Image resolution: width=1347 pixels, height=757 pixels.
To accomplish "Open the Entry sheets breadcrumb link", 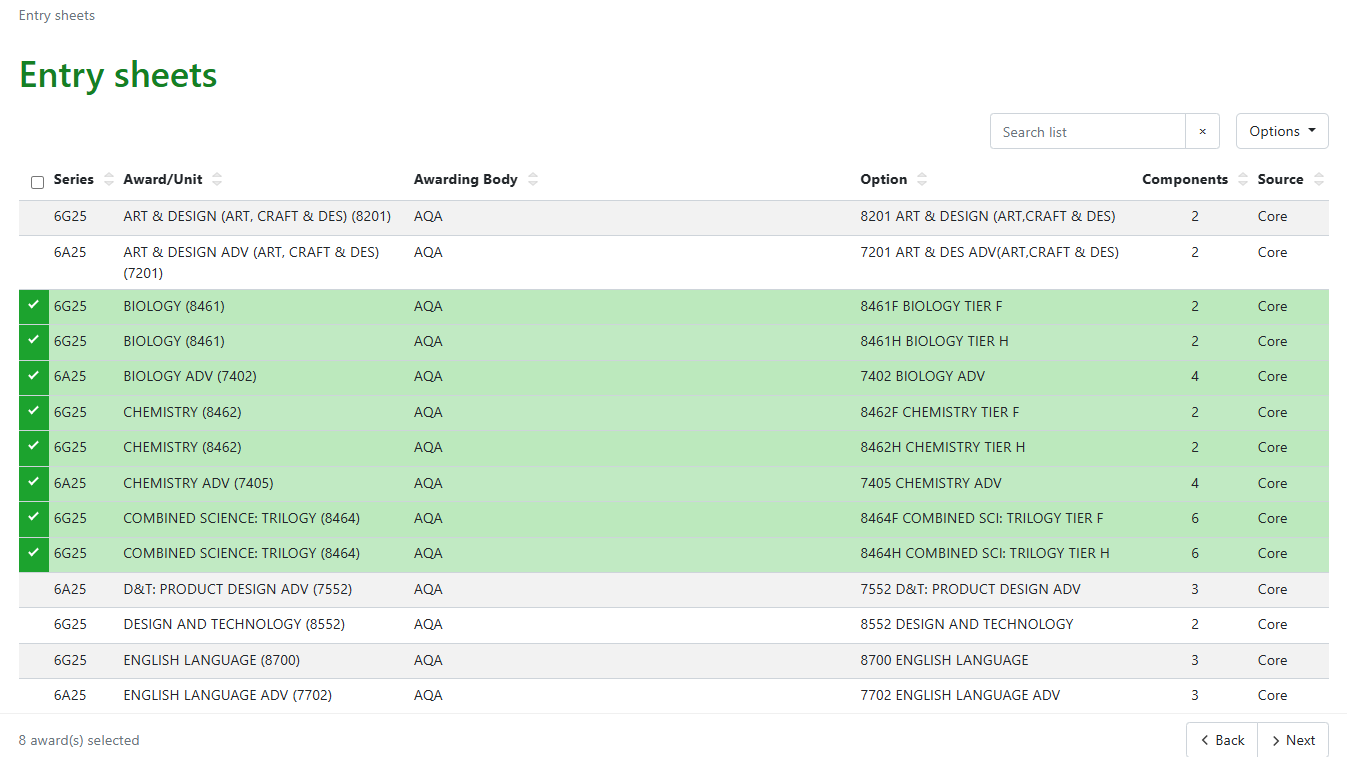I will coord(57,15).
